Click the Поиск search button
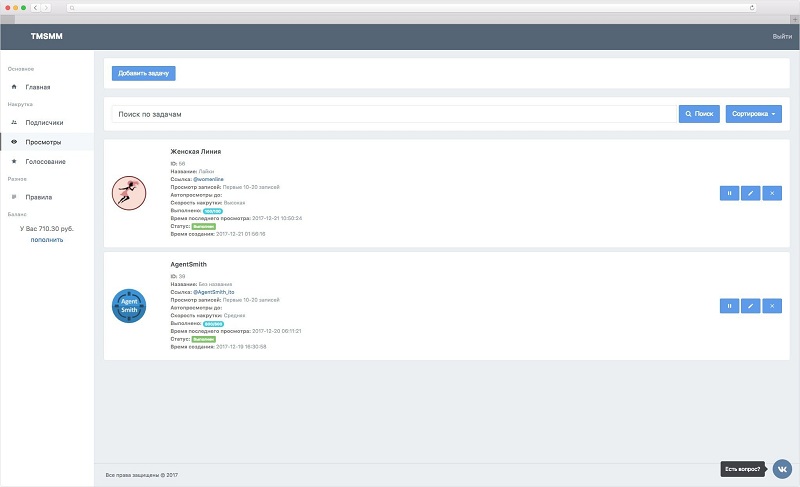This screenshot has height=487, width=800. (x=699, y=114)
